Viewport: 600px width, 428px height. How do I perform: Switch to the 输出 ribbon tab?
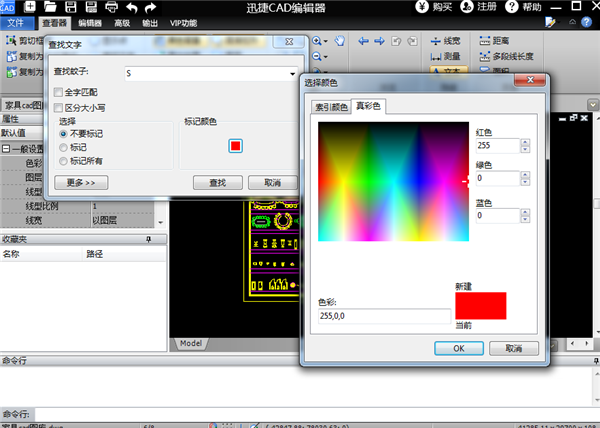coord(150,23)
